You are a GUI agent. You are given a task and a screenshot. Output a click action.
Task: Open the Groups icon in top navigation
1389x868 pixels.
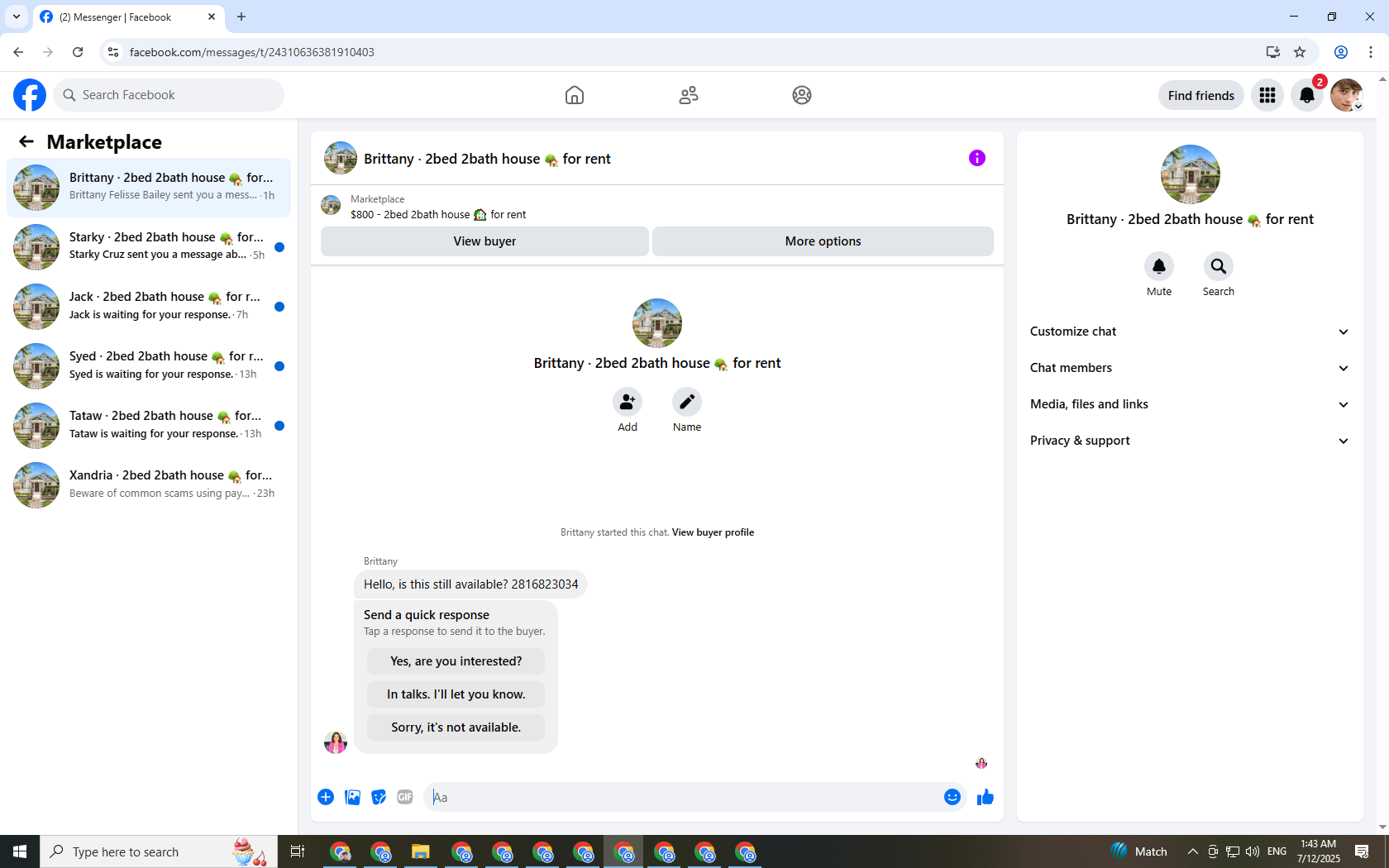[802, 95]
